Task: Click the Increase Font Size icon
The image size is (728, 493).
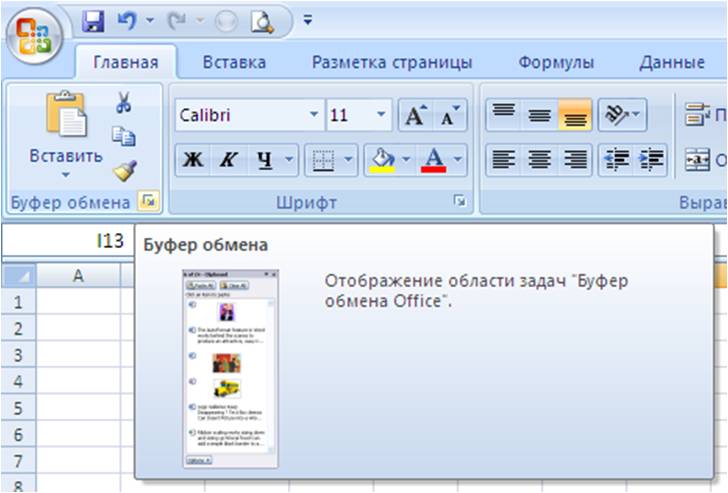Action: [x=414, y=116]
